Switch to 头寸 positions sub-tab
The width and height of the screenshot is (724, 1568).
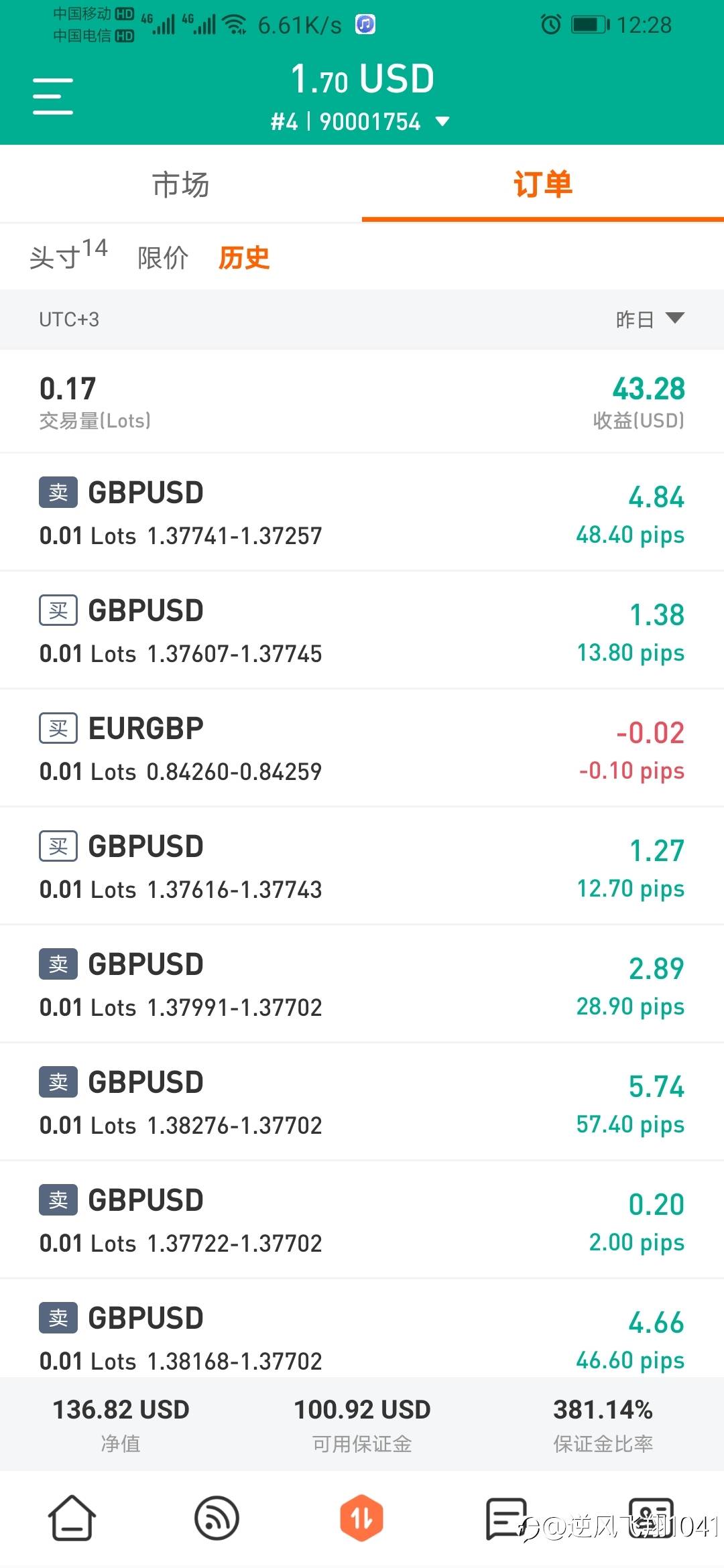pos(68,255)
